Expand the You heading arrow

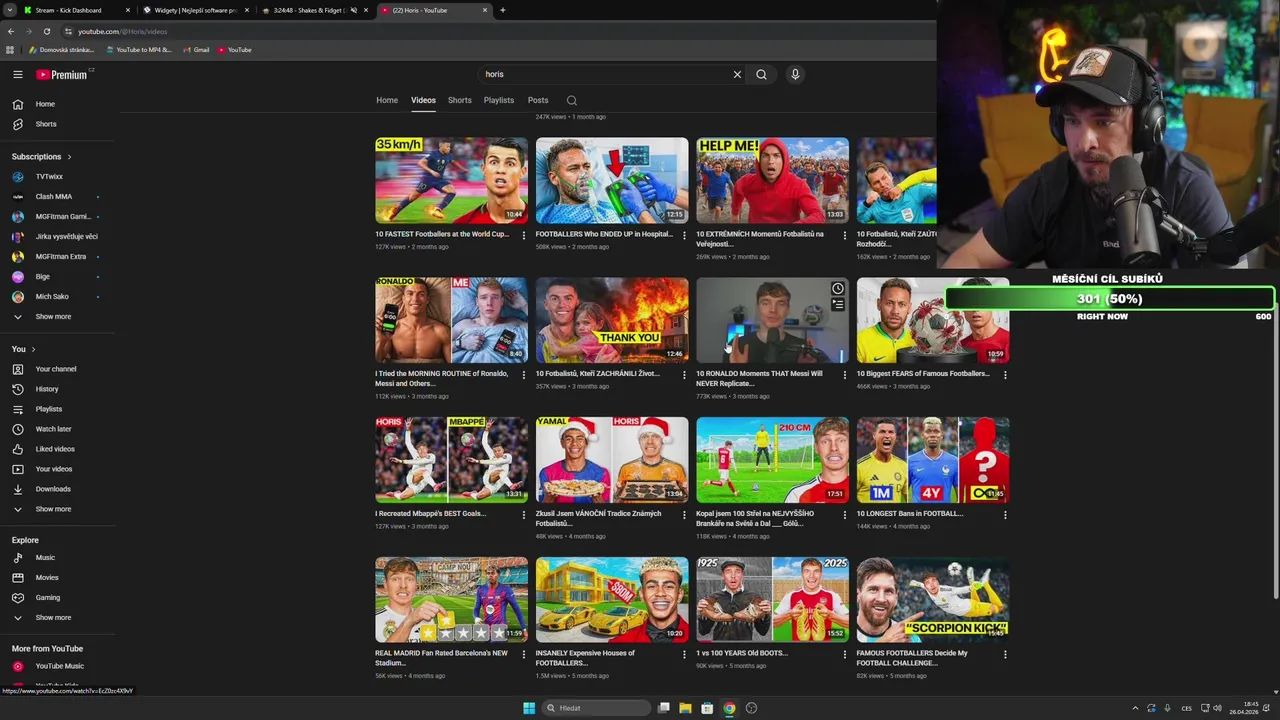click(33, 349)
